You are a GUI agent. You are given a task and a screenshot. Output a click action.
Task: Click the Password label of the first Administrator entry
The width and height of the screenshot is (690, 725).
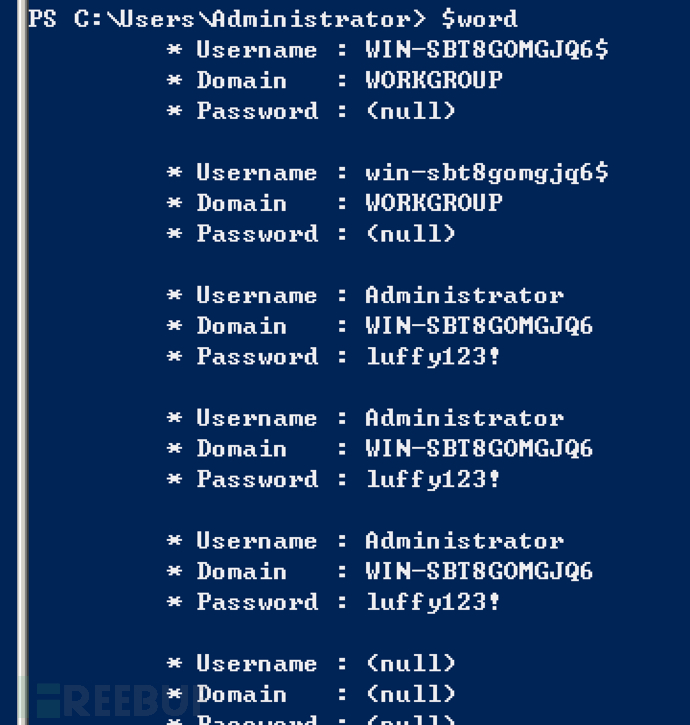[257, 357]
